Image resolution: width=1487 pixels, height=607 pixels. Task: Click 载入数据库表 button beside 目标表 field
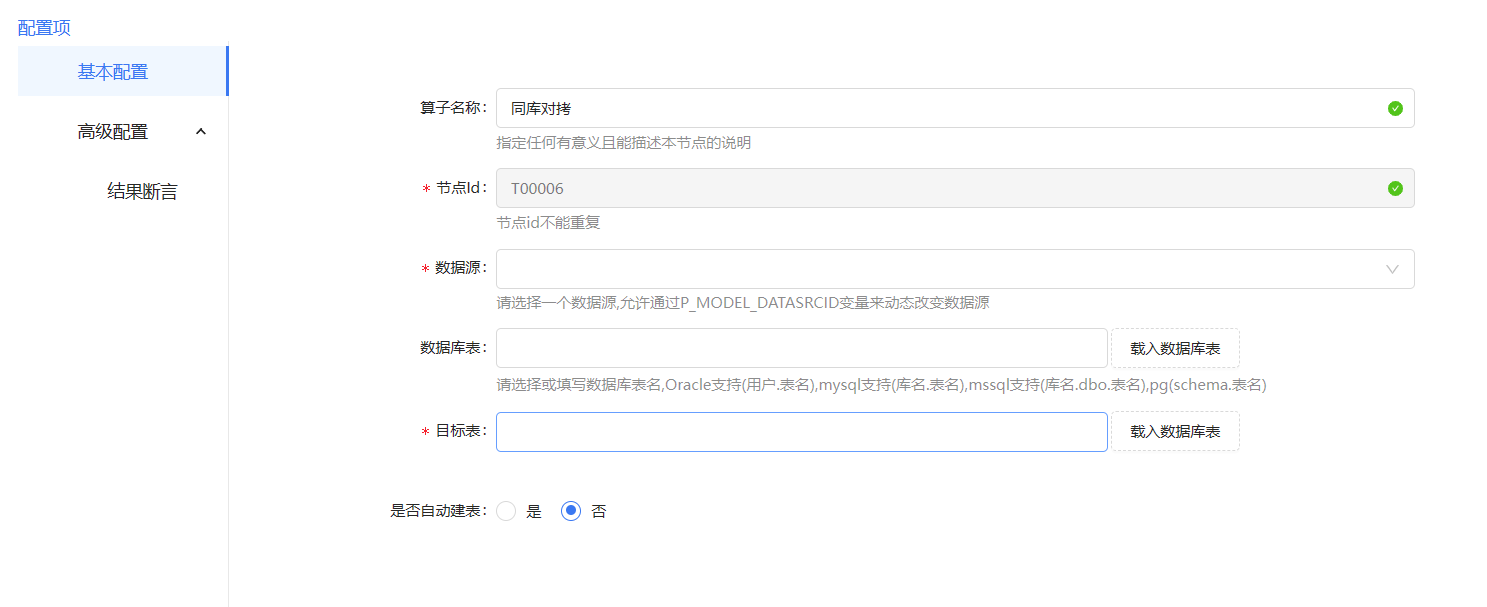(x=1175, y=431)
